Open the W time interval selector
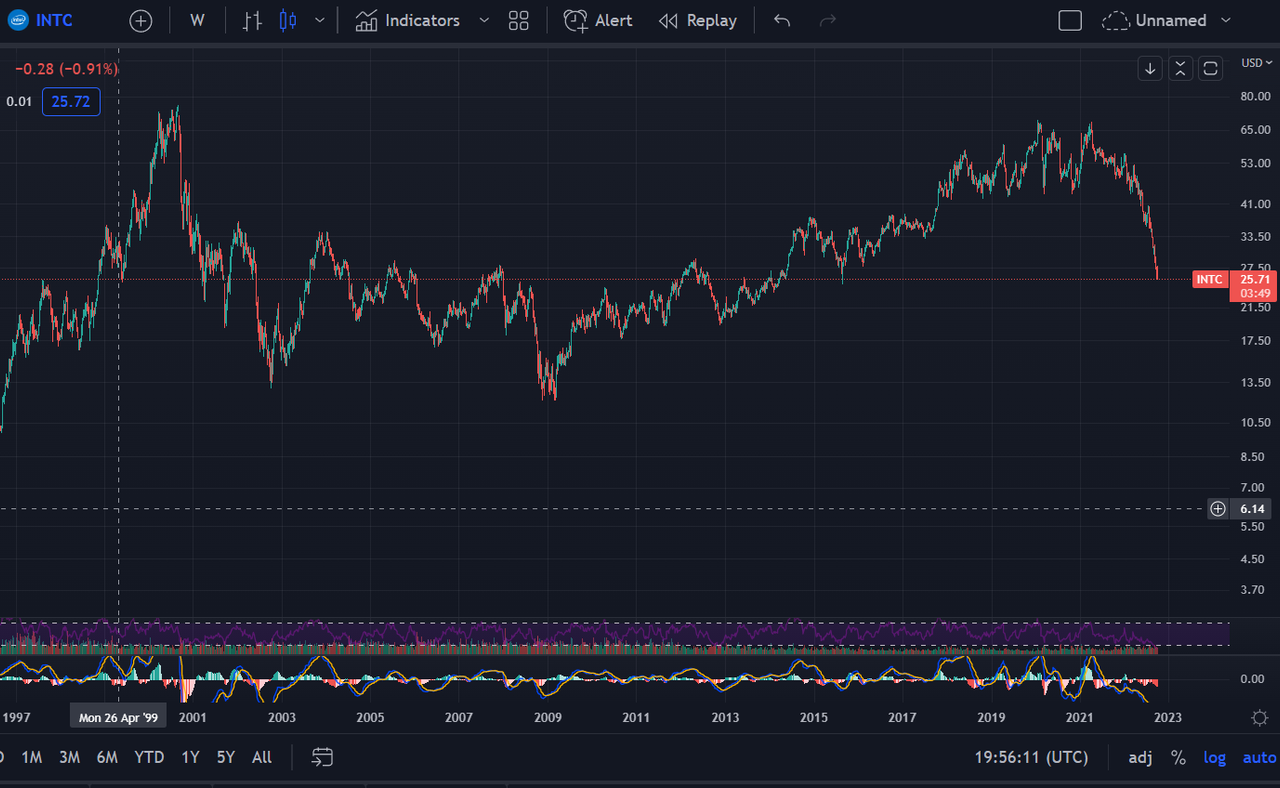 point(197,20)
